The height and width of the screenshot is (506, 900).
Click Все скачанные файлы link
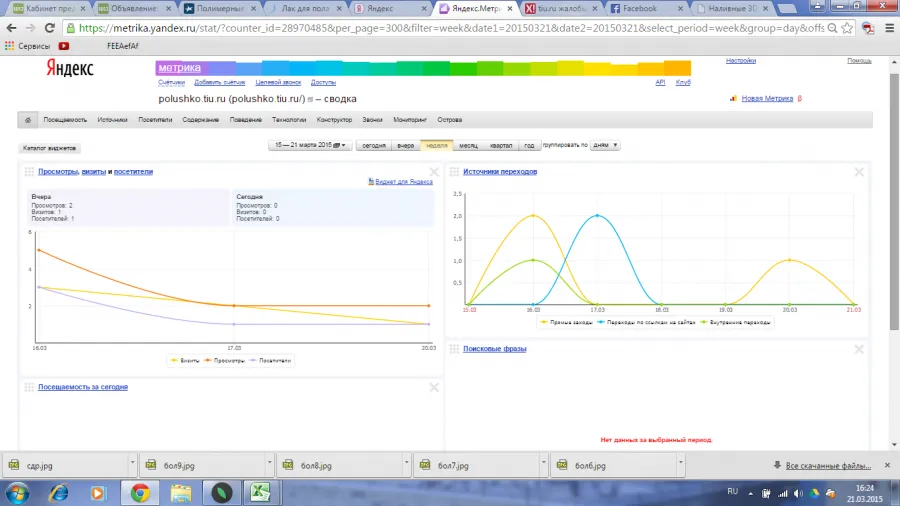(x=828, y=465)
